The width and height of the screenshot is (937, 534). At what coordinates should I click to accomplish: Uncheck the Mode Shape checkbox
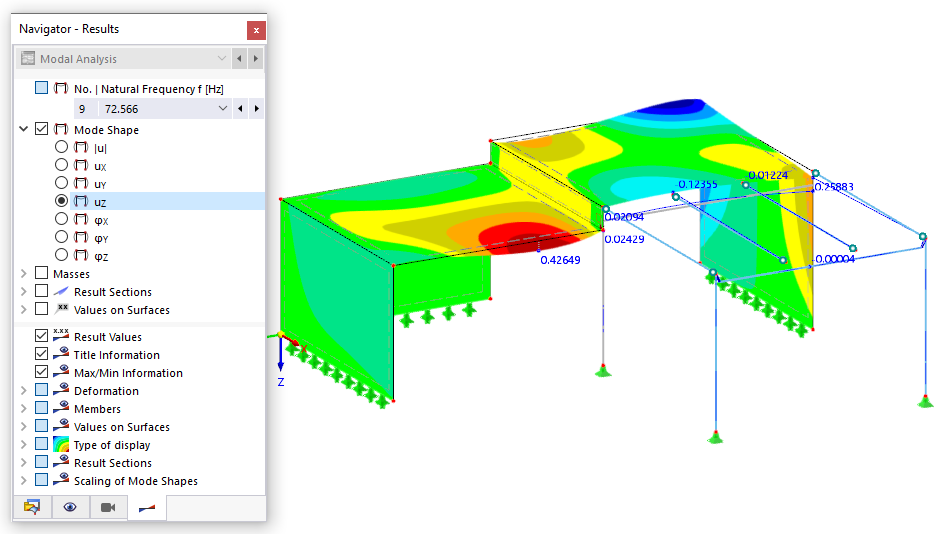tap(41, 129)
